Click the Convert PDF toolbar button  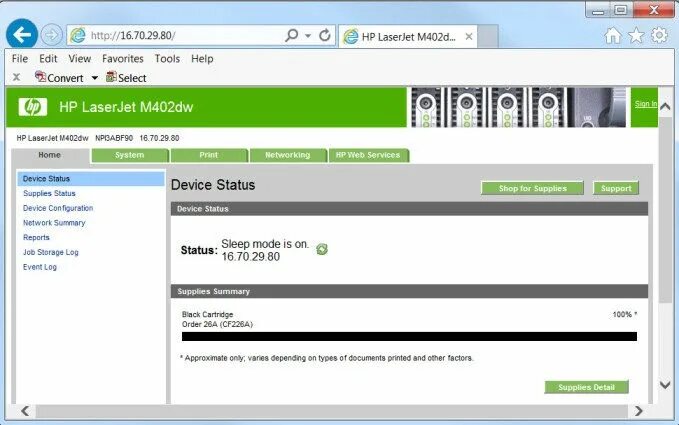pyautogui.click(x=59, y=78)
